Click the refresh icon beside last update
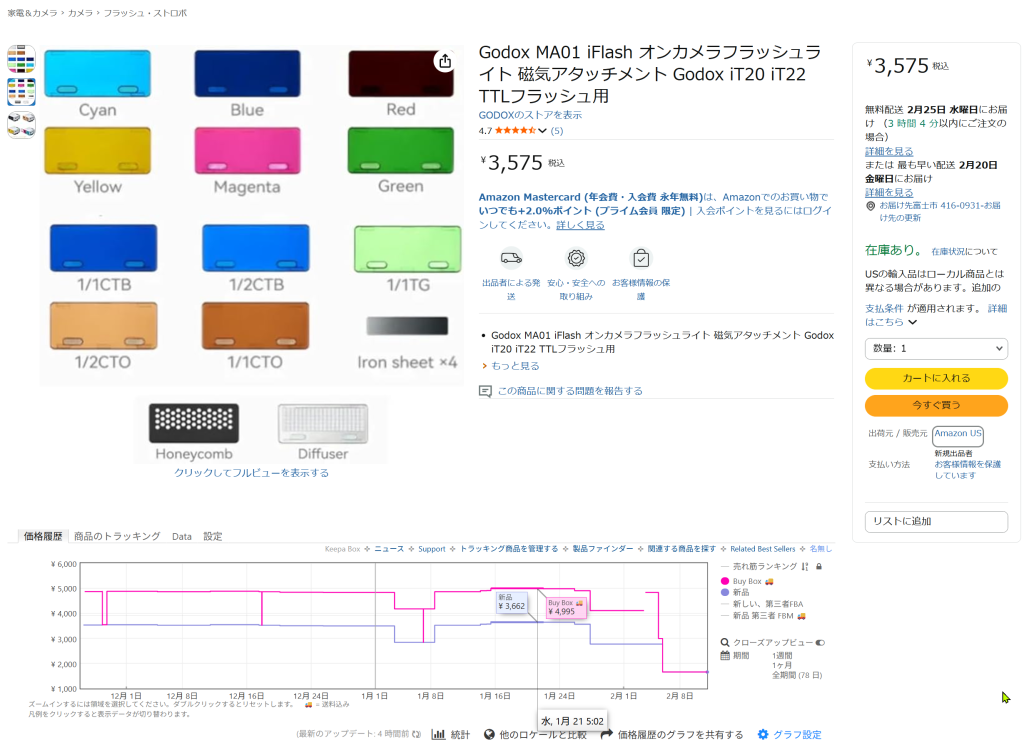 [x=416, y=734]
